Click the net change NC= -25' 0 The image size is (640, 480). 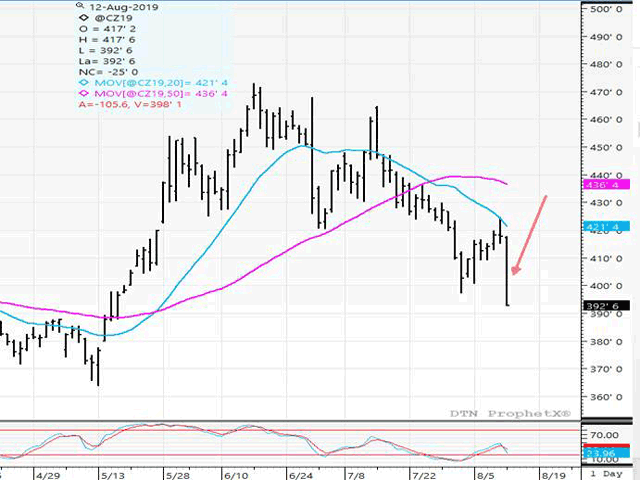coord(108,72)
